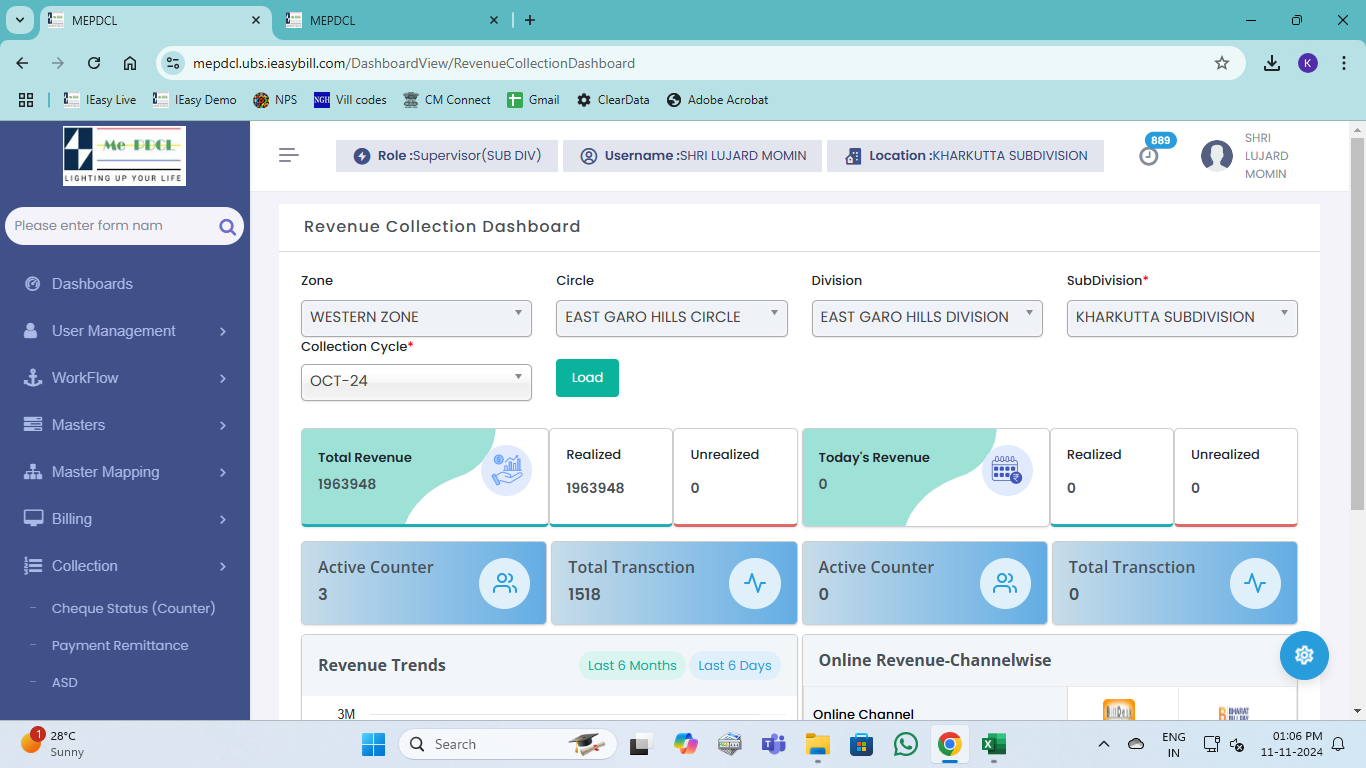Screen dimensions: 1366x768
Task: Click the Total Revenue hand-chart icon
Action: 506,471
